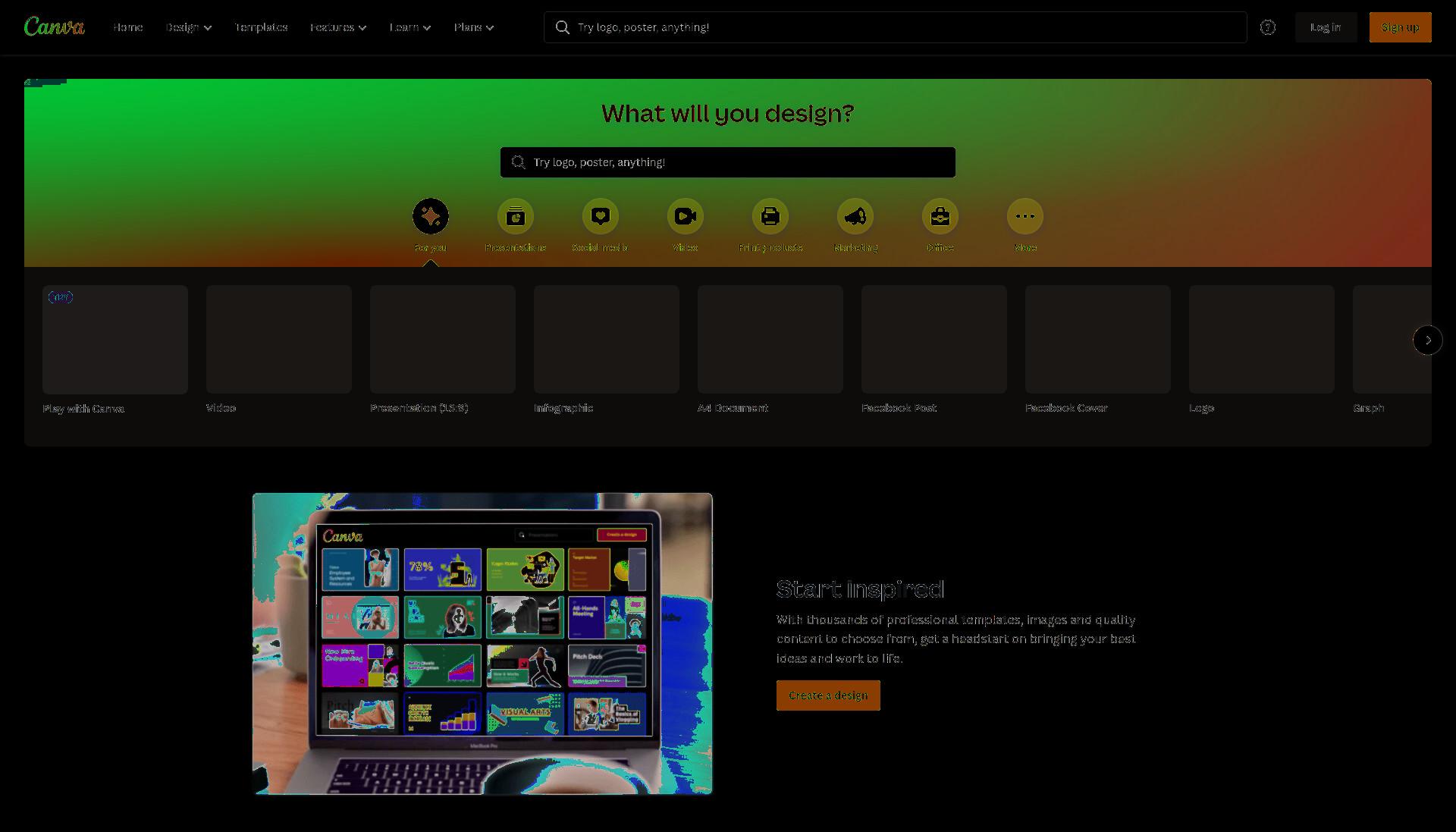This screenshot has width=1456, height=832.
Task: Click the search magnifier icon in top bar
Action: [562, 27]
